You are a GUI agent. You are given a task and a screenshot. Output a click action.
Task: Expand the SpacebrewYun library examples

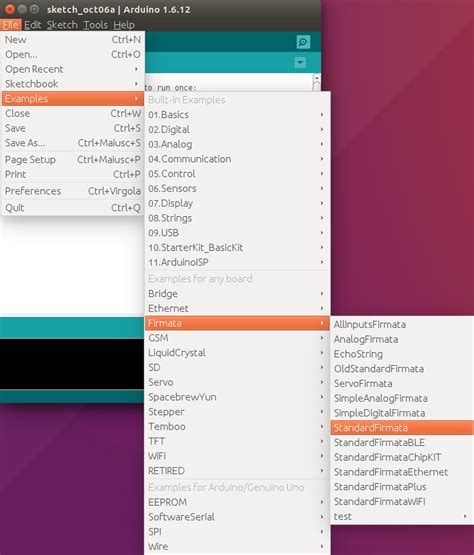coord(237,397)
